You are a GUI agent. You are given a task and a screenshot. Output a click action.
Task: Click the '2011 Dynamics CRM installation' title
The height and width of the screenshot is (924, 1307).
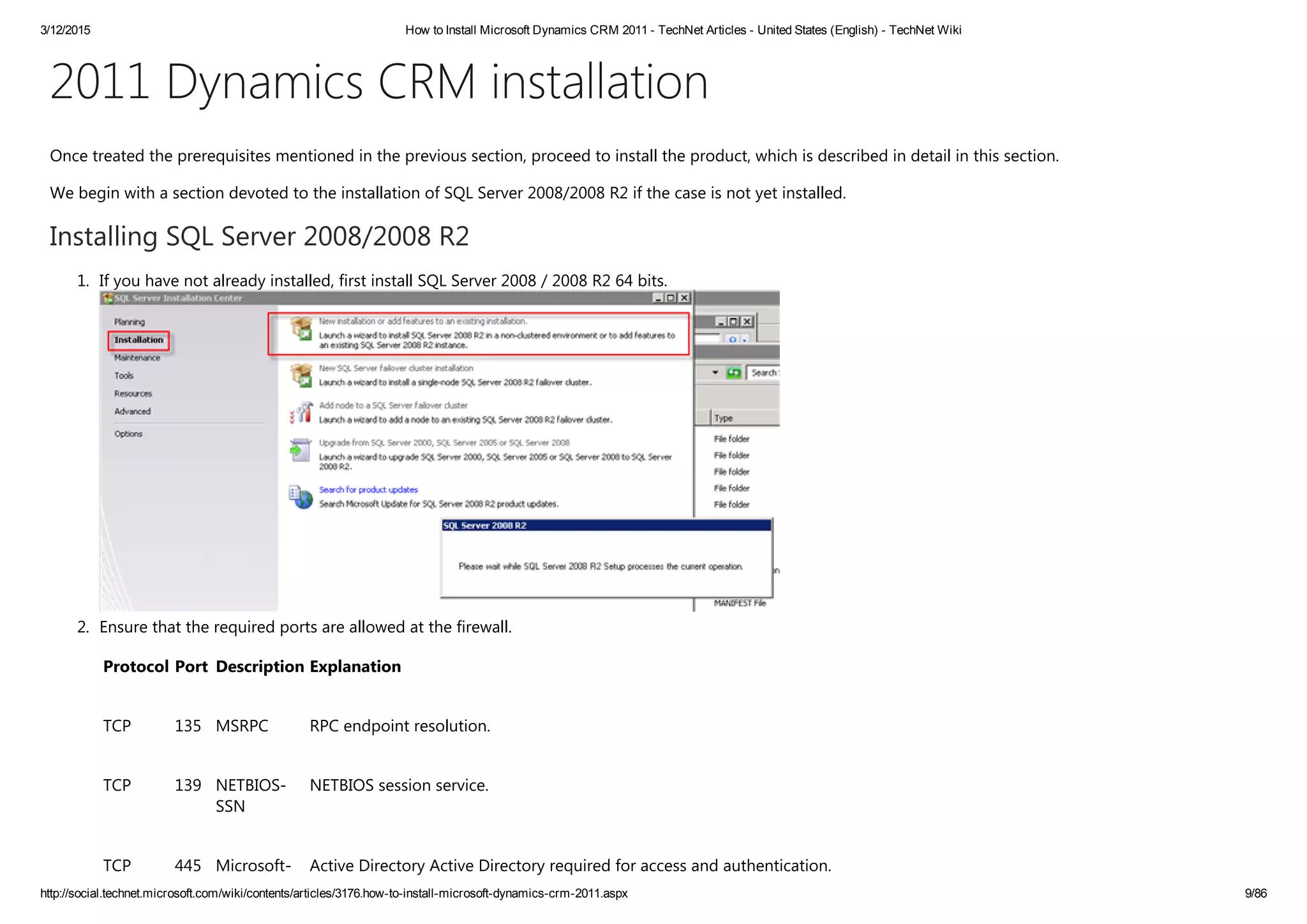click(379, 82)
